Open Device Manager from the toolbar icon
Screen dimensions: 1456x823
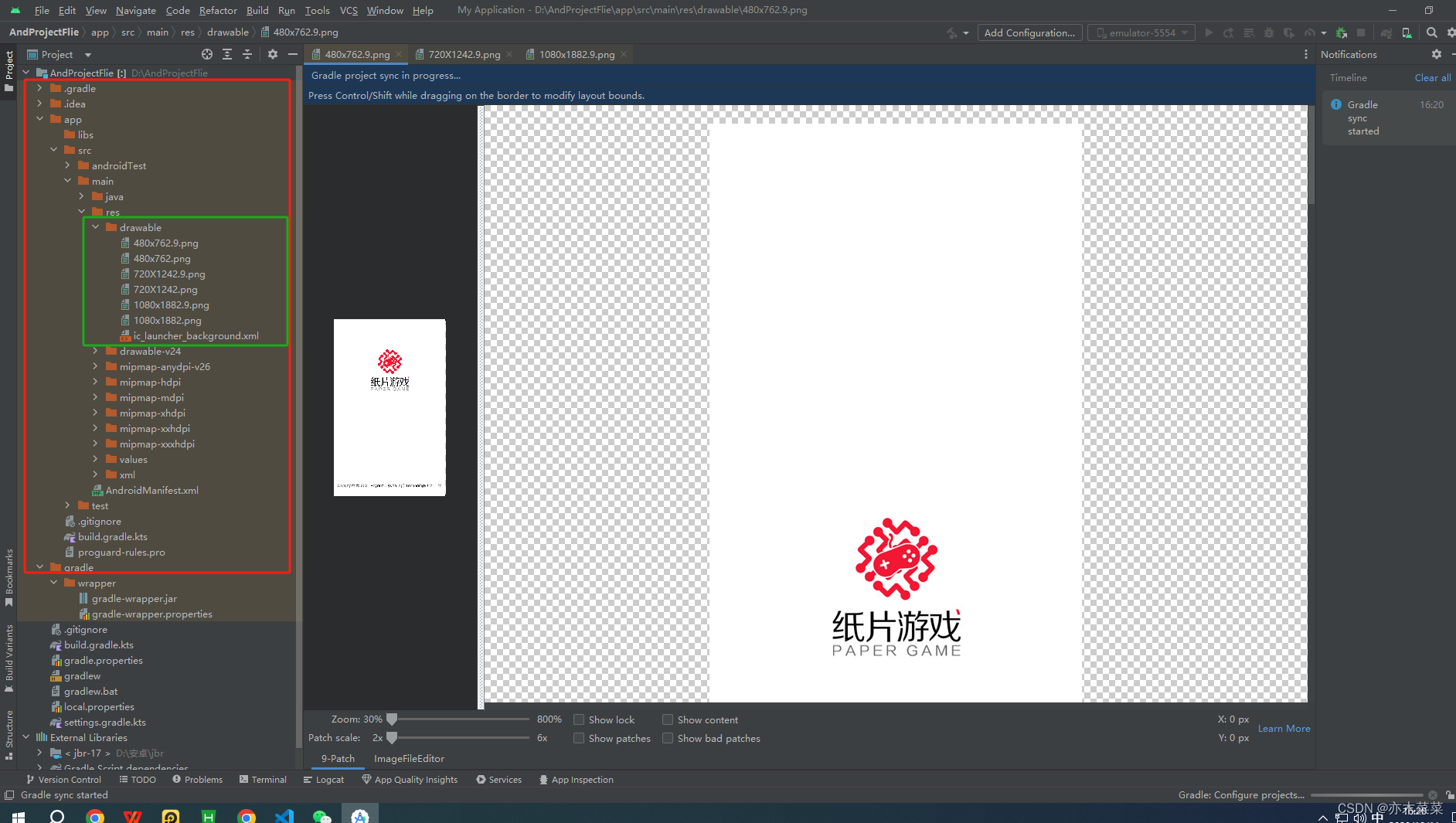pyautogui.click(x=1407, y=32)
